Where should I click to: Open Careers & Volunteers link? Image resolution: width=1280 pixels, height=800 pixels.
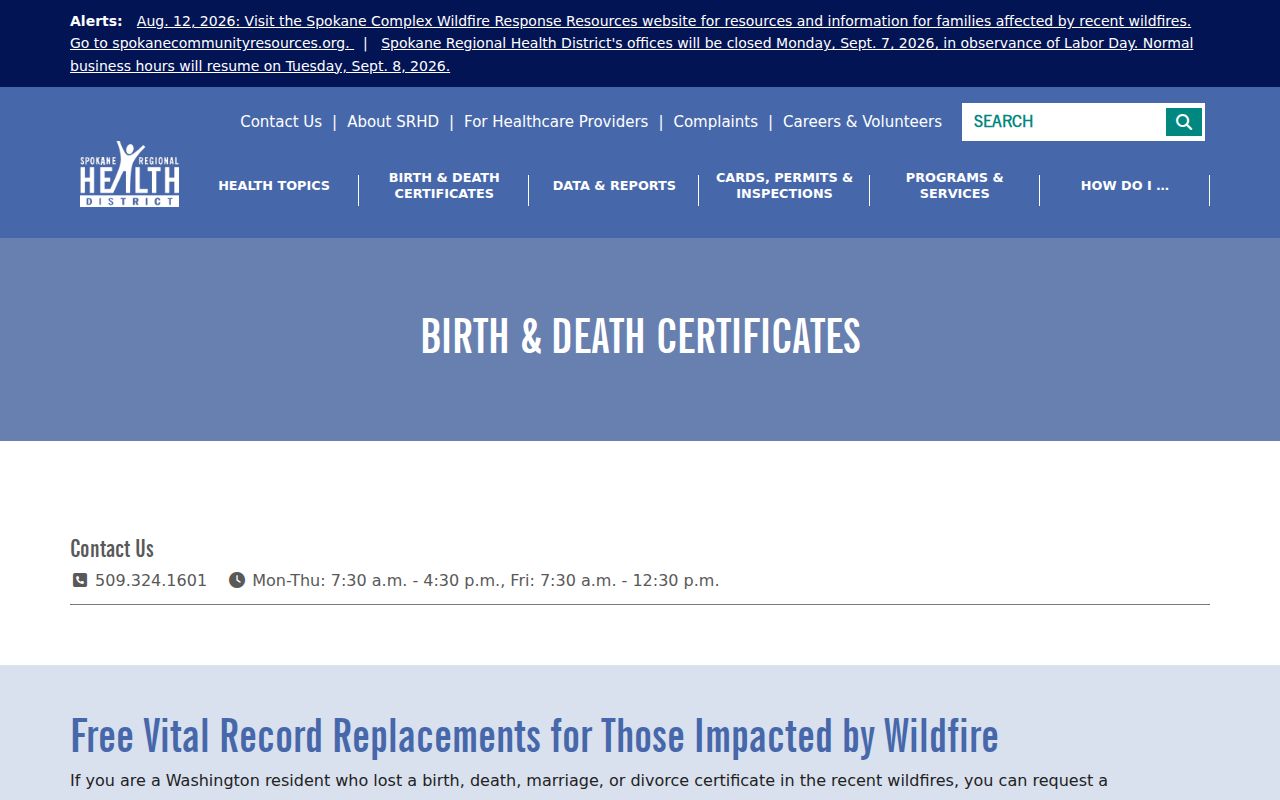point(862,121)
